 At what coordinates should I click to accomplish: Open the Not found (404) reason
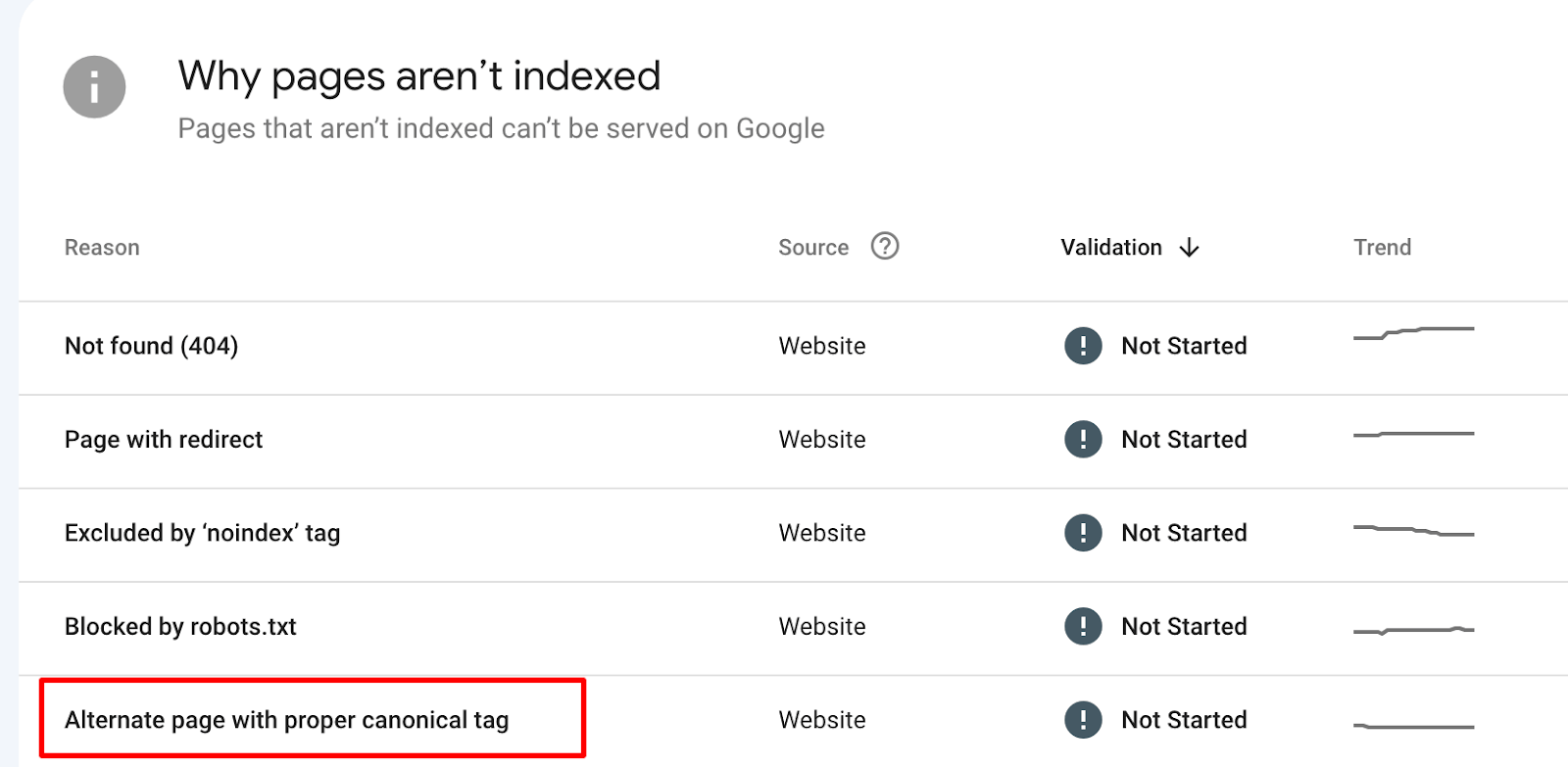coord(152,346)
